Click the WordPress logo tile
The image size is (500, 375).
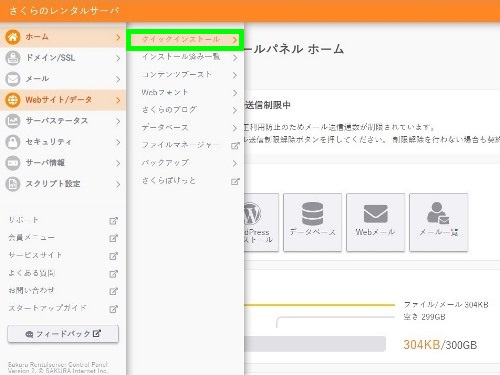click(x=261, y=222)
